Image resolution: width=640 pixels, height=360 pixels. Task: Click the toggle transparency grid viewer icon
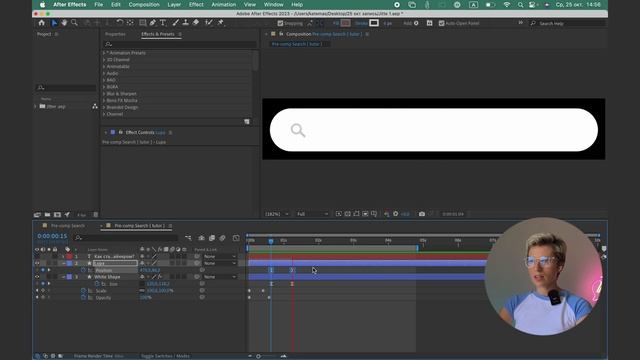(x=347, y=214)
